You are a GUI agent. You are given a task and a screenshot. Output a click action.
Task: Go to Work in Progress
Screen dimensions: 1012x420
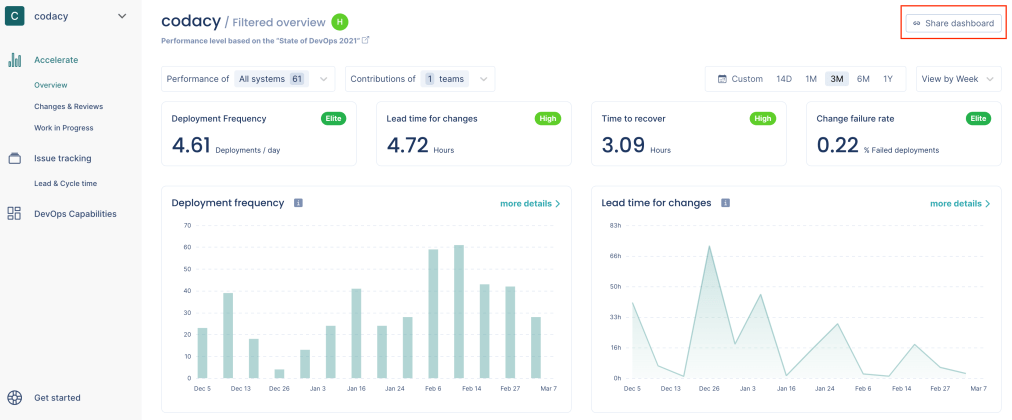[64, 128]
